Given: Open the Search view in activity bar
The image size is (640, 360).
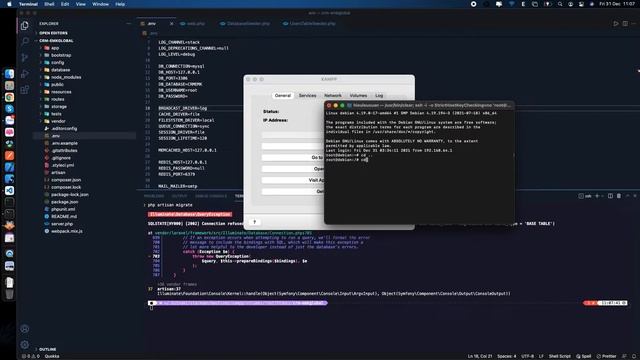Looking at the screenshot, I should coord(24,41).
